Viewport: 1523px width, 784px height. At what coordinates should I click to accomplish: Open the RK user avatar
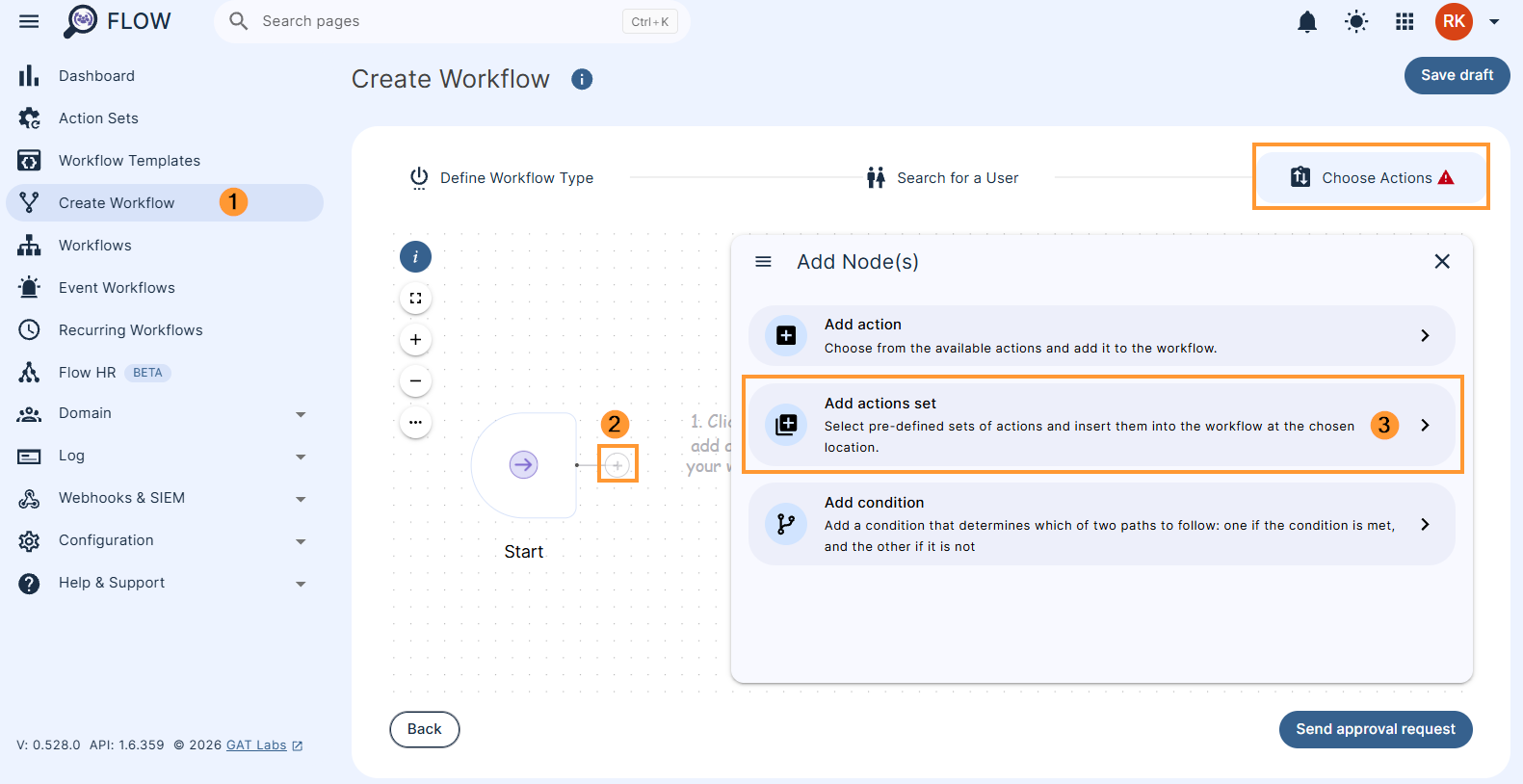[1454, 21]
